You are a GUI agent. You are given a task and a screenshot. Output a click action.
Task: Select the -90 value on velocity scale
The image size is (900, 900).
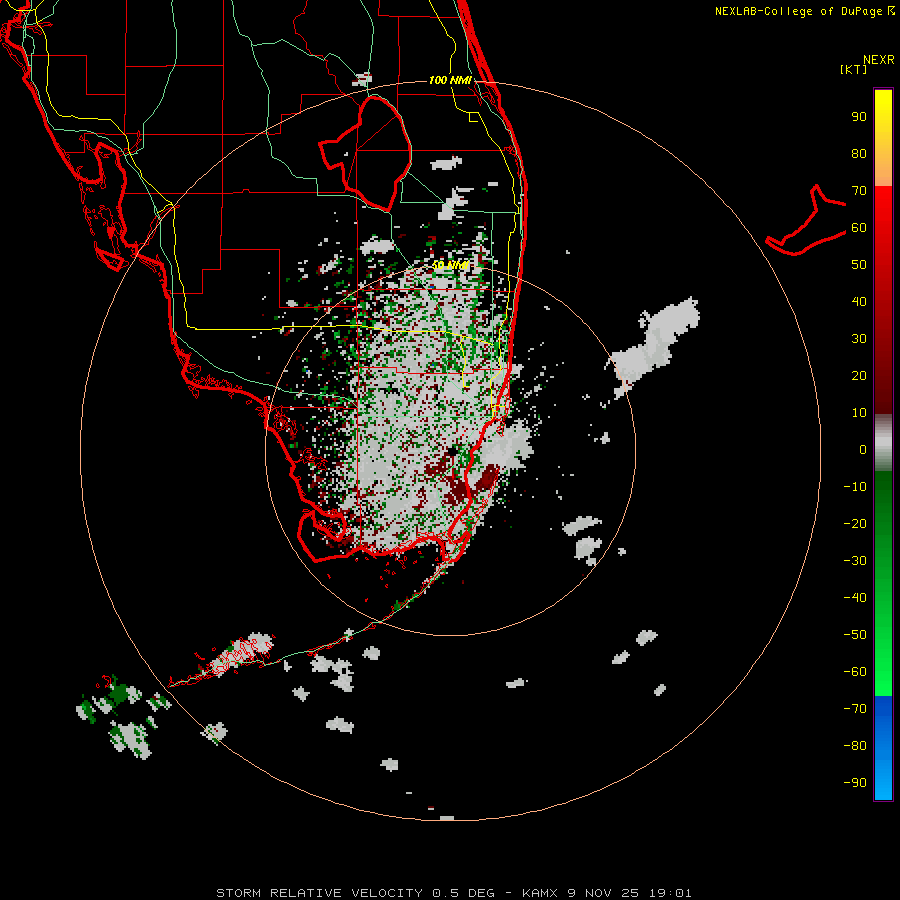855,782
